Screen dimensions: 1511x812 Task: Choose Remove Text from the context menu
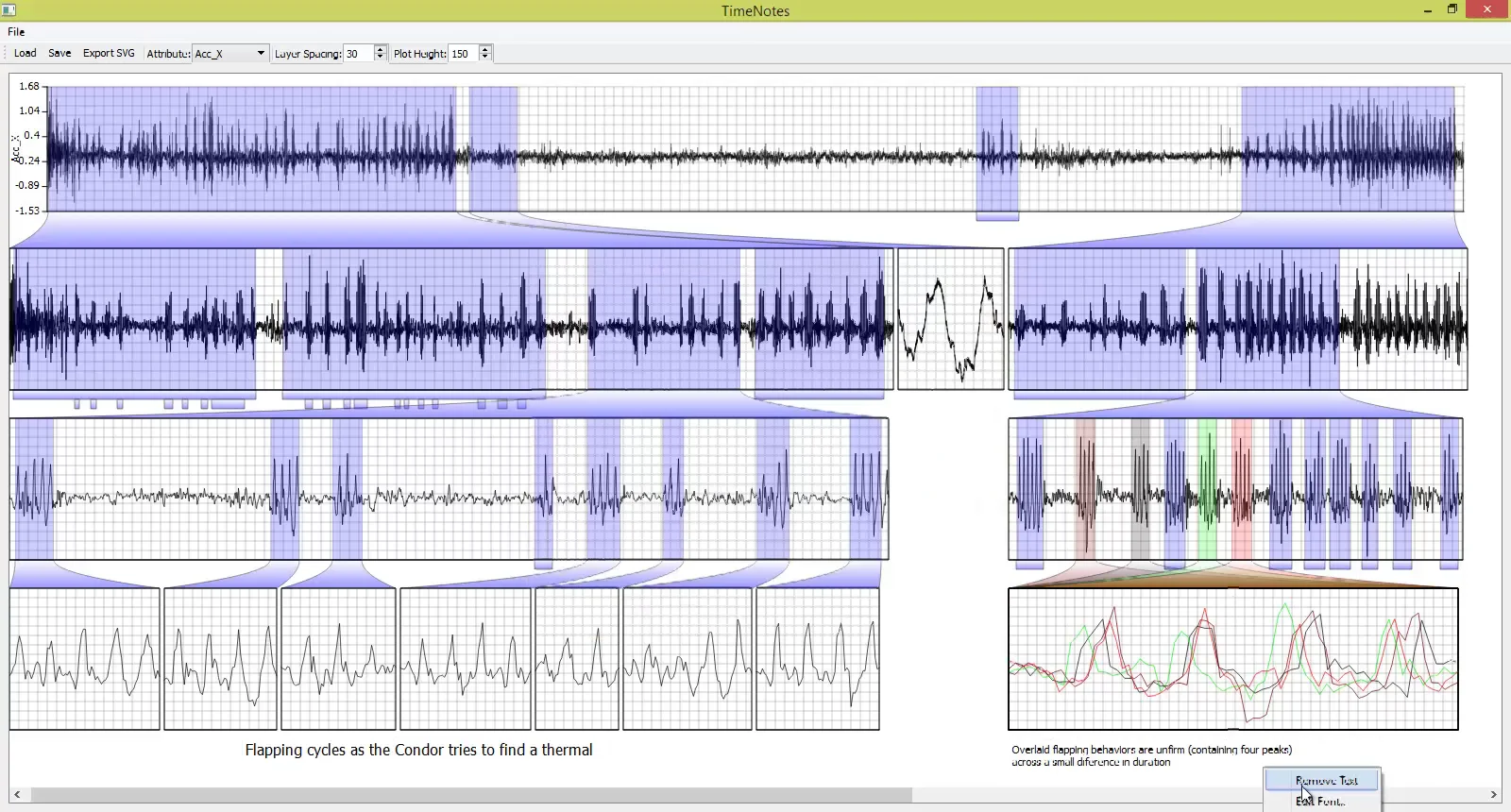pyautogui.click(x=1322, y=781)
